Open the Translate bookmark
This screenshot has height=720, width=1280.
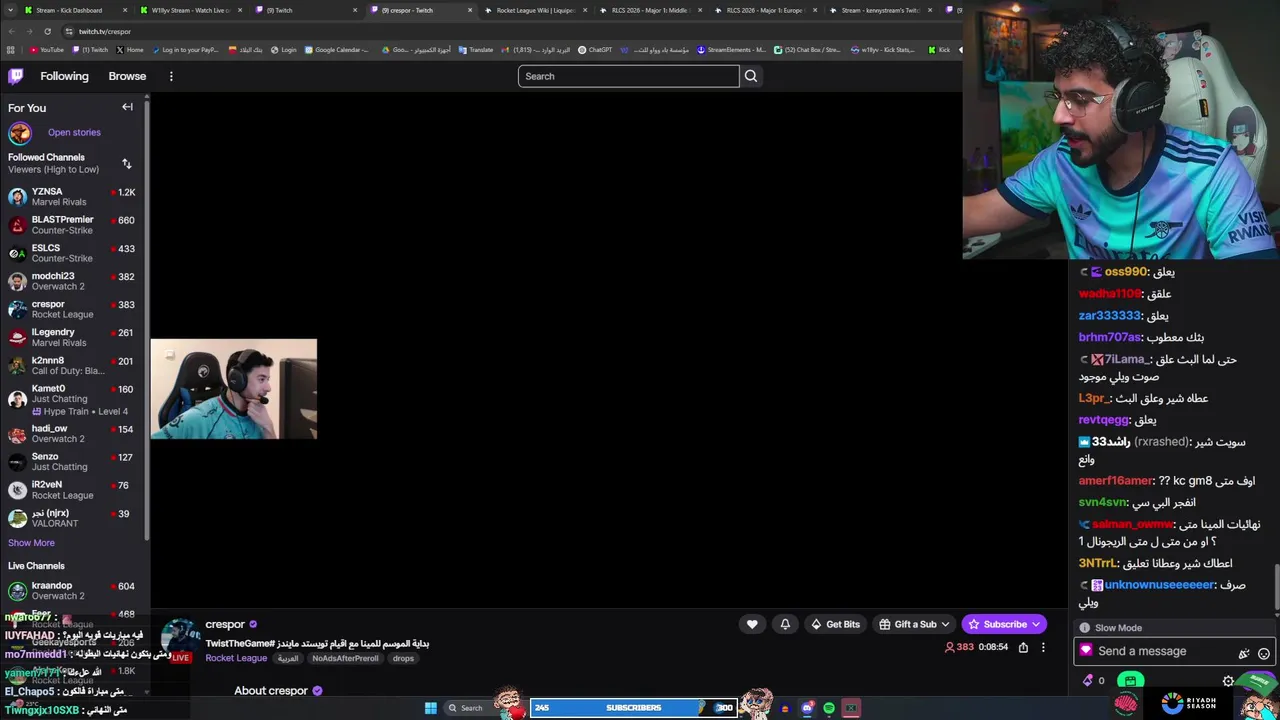point(476,49)
